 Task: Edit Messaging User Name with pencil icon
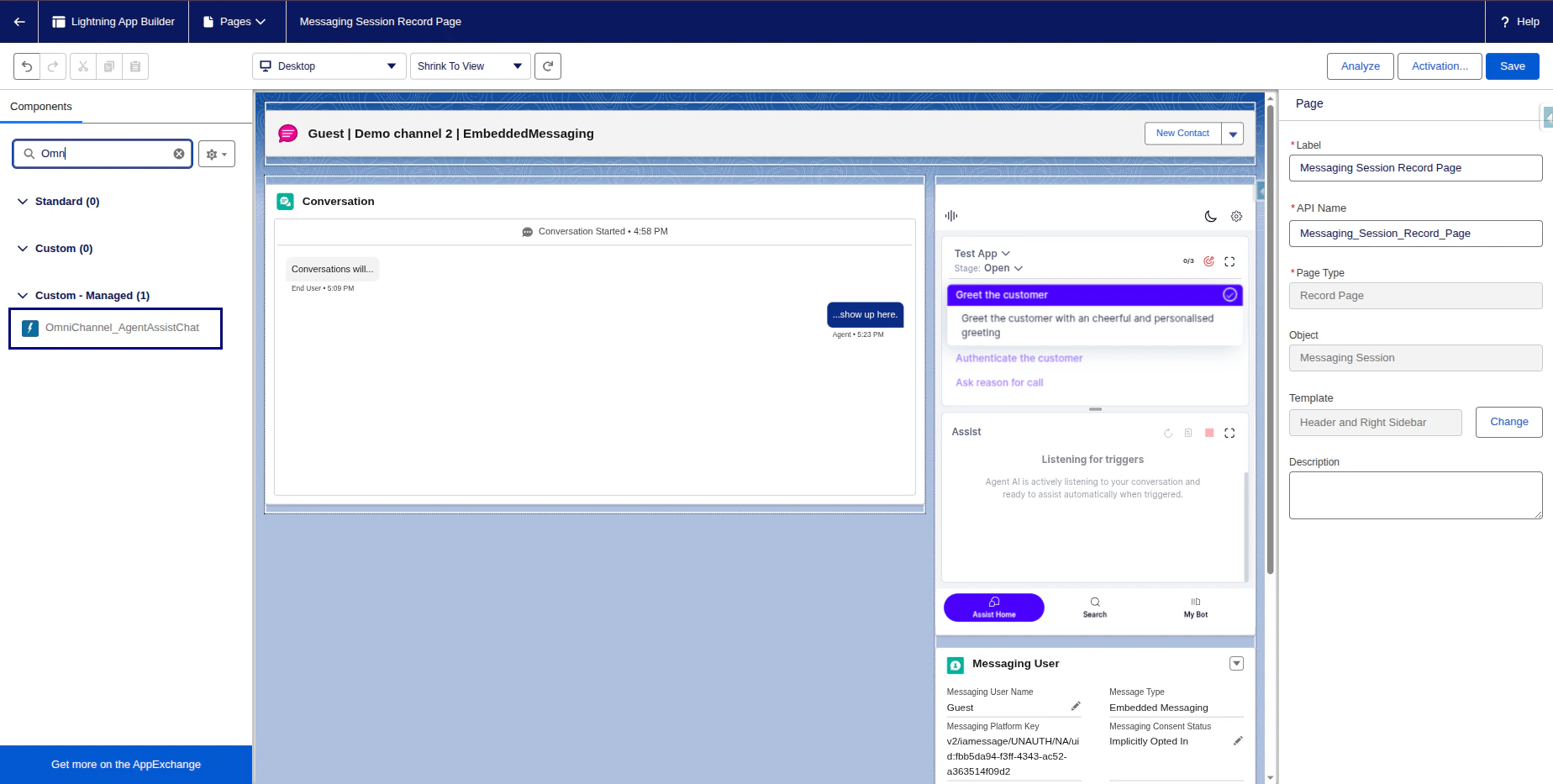pos(1076,706)
